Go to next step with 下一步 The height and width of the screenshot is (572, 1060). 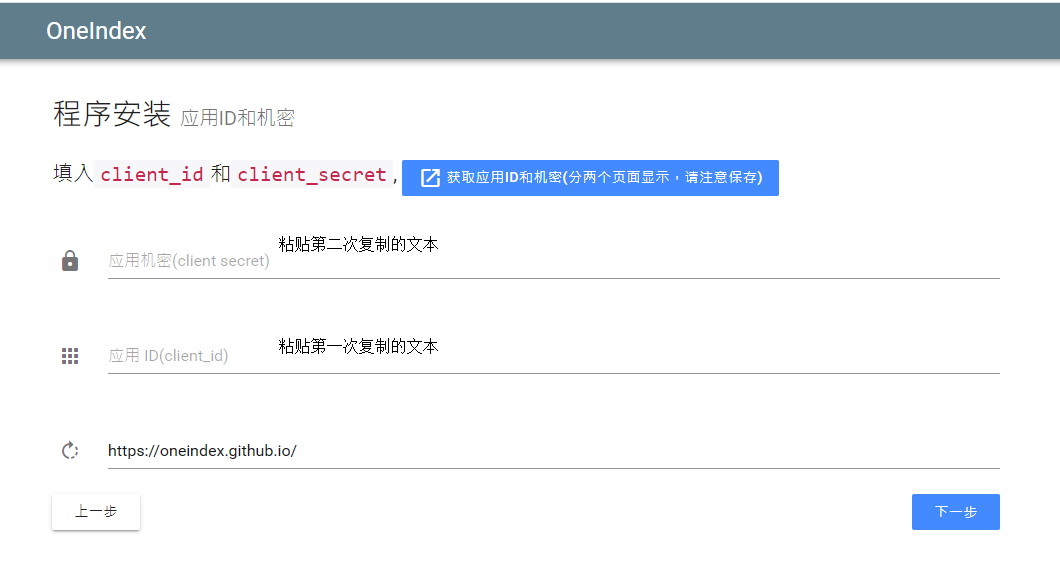(955, 512)
